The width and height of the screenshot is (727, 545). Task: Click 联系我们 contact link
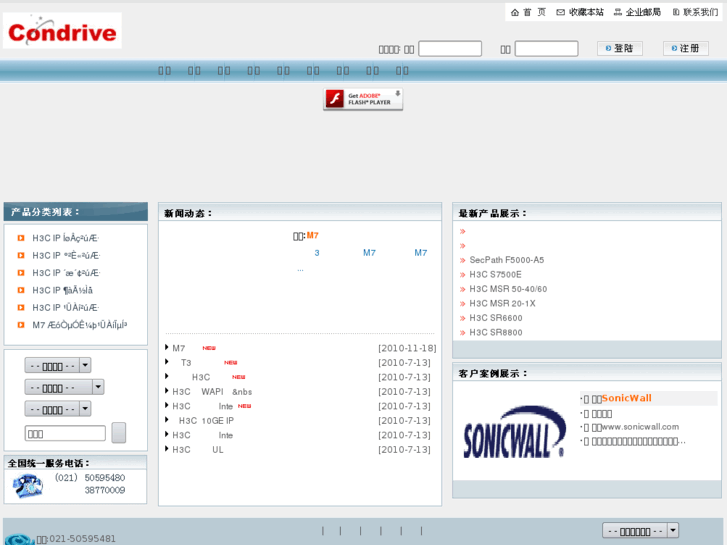[695, 12]
